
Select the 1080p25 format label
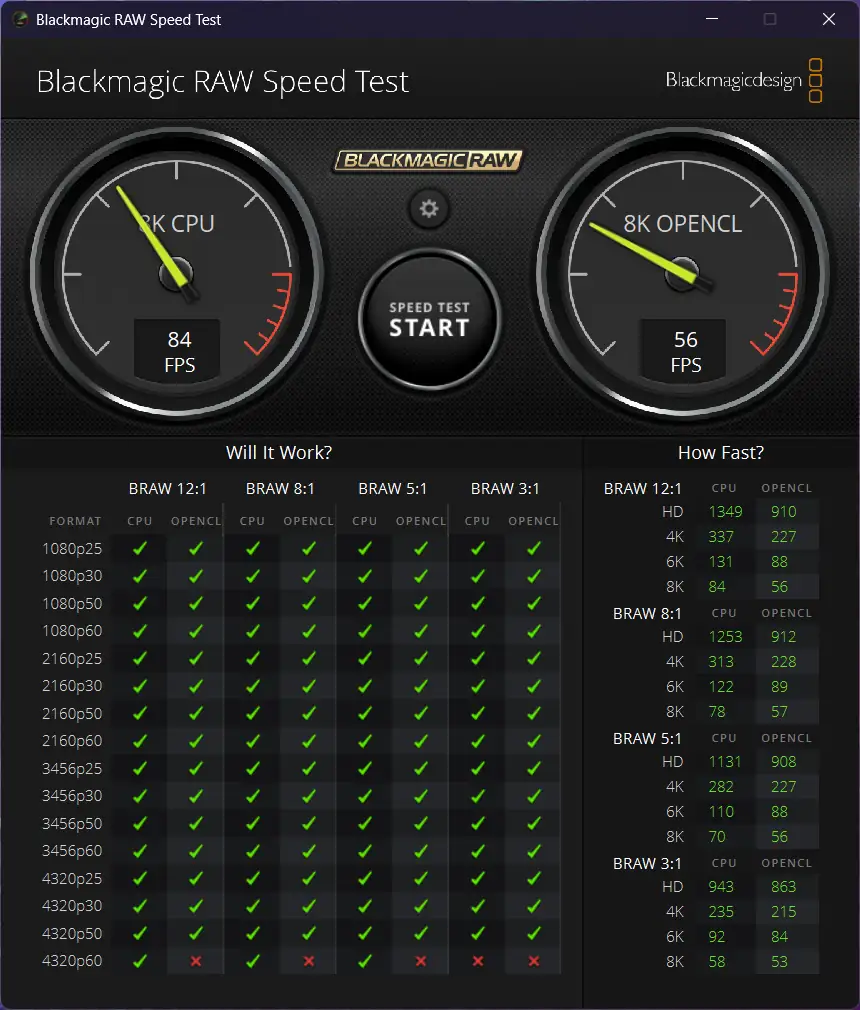click(72, 549)
